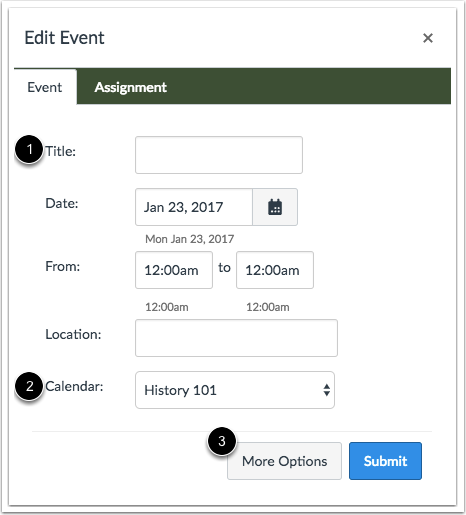
Task: Click the Calendar label text
Action: (74, 387)
